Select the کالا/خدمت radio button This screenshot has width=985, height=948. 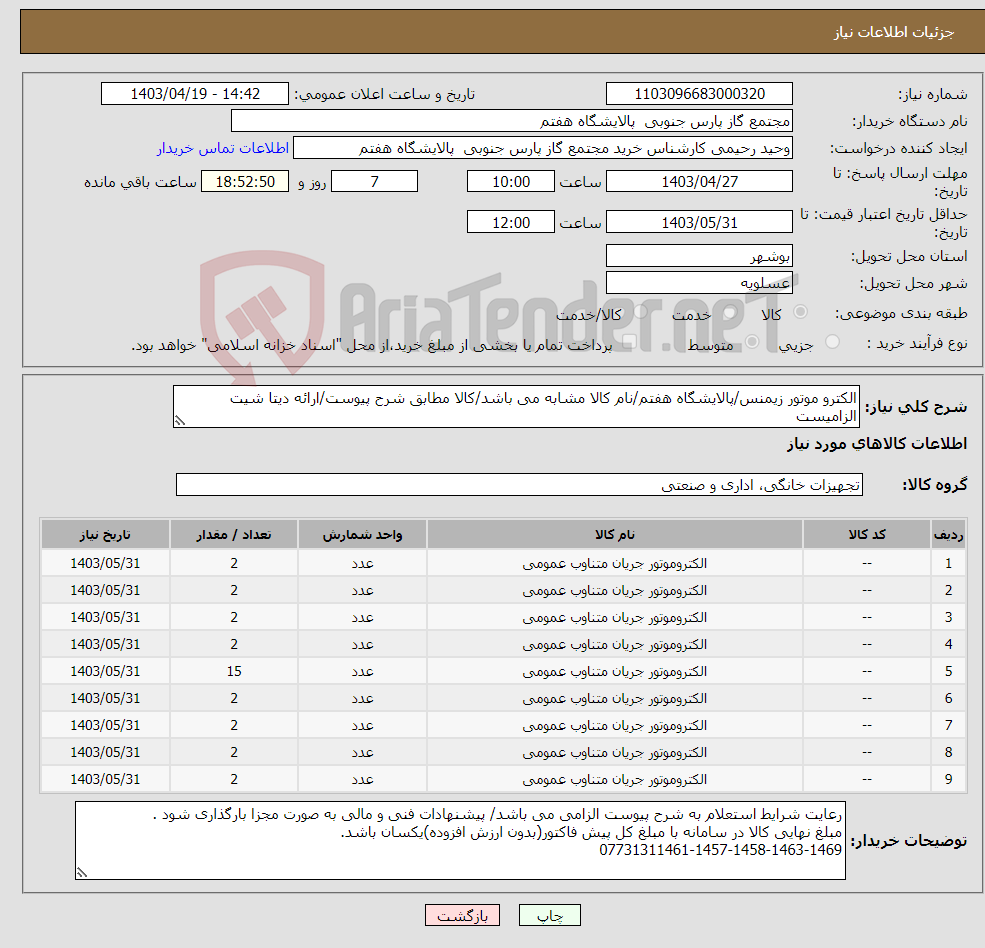640,312
